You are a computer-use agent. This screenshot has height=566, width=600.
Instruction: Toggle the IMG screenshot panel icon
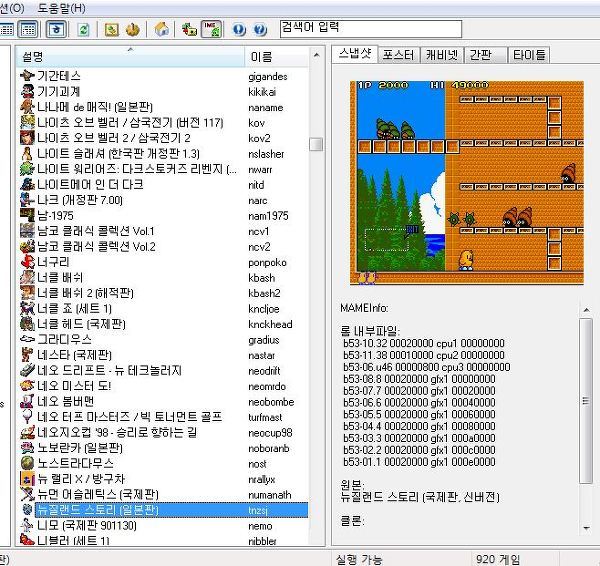(x=211, y=30)
